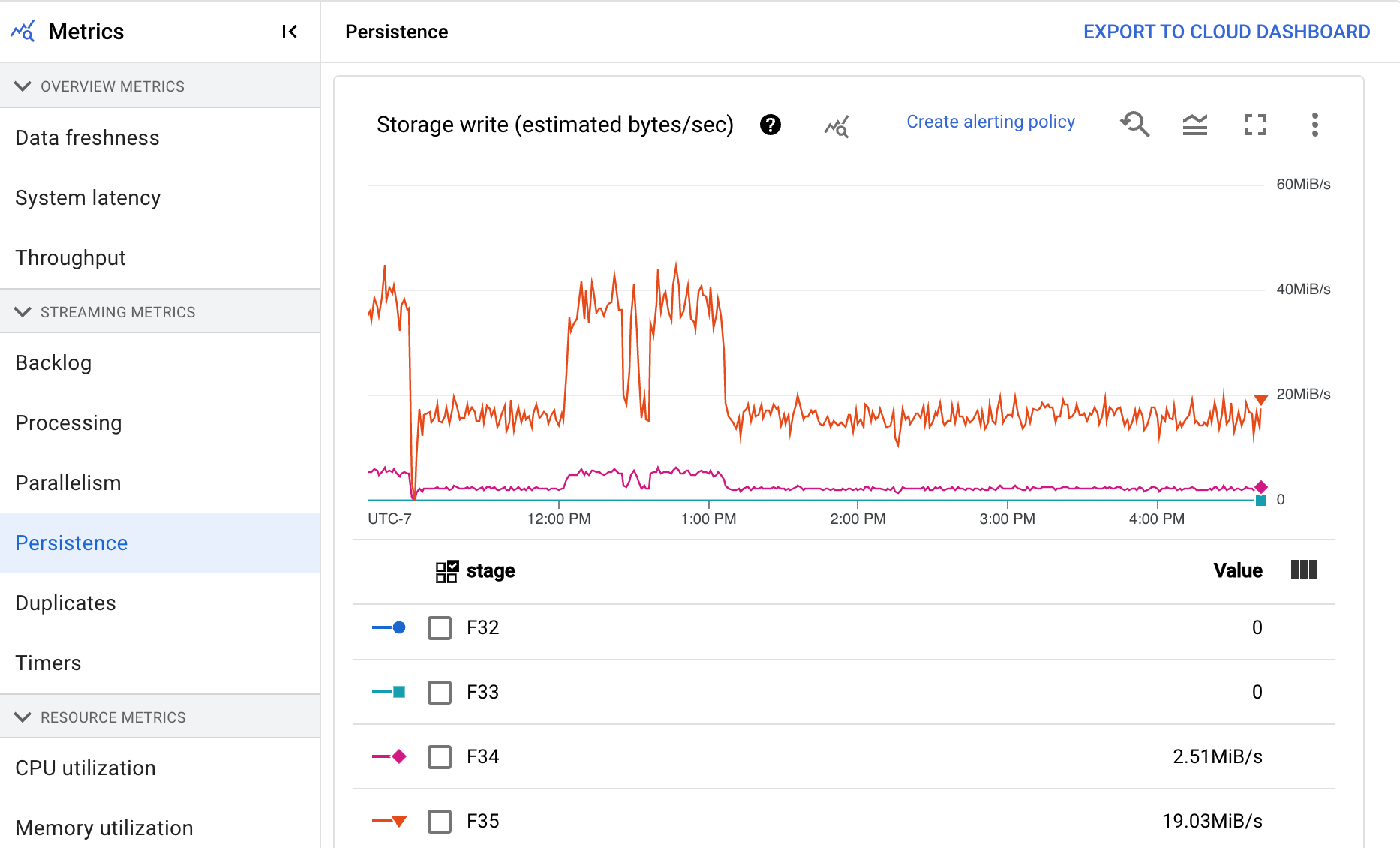Check the F34 stage checkbox
The image size is (1400, 848).
440,757
